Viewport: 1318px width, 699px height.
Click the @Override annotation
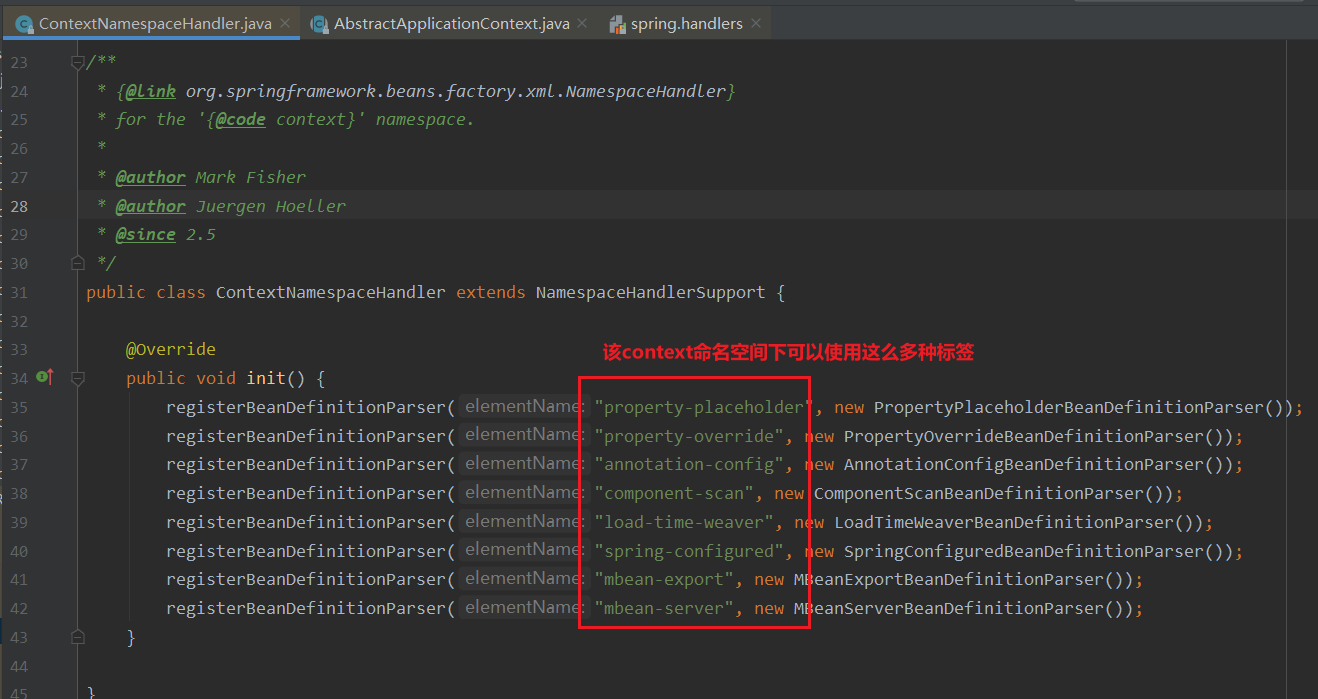pyautogui.click(x=170, y=349)
